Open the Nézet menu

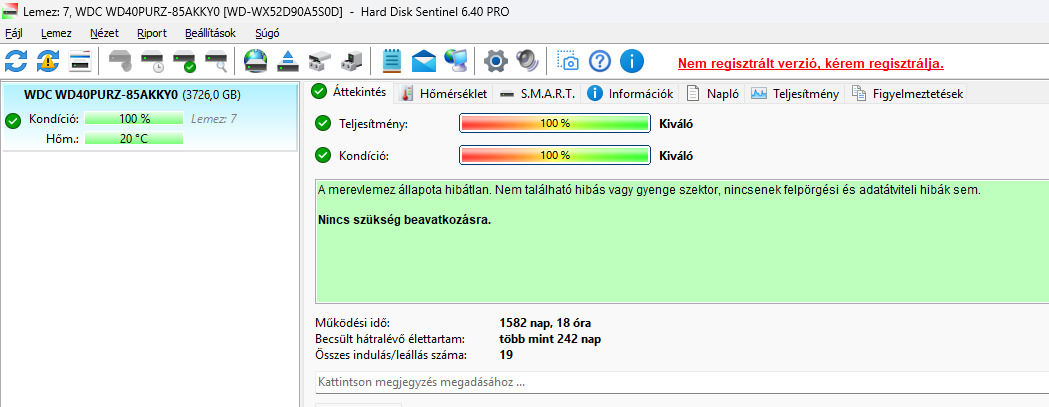point(104,33)
